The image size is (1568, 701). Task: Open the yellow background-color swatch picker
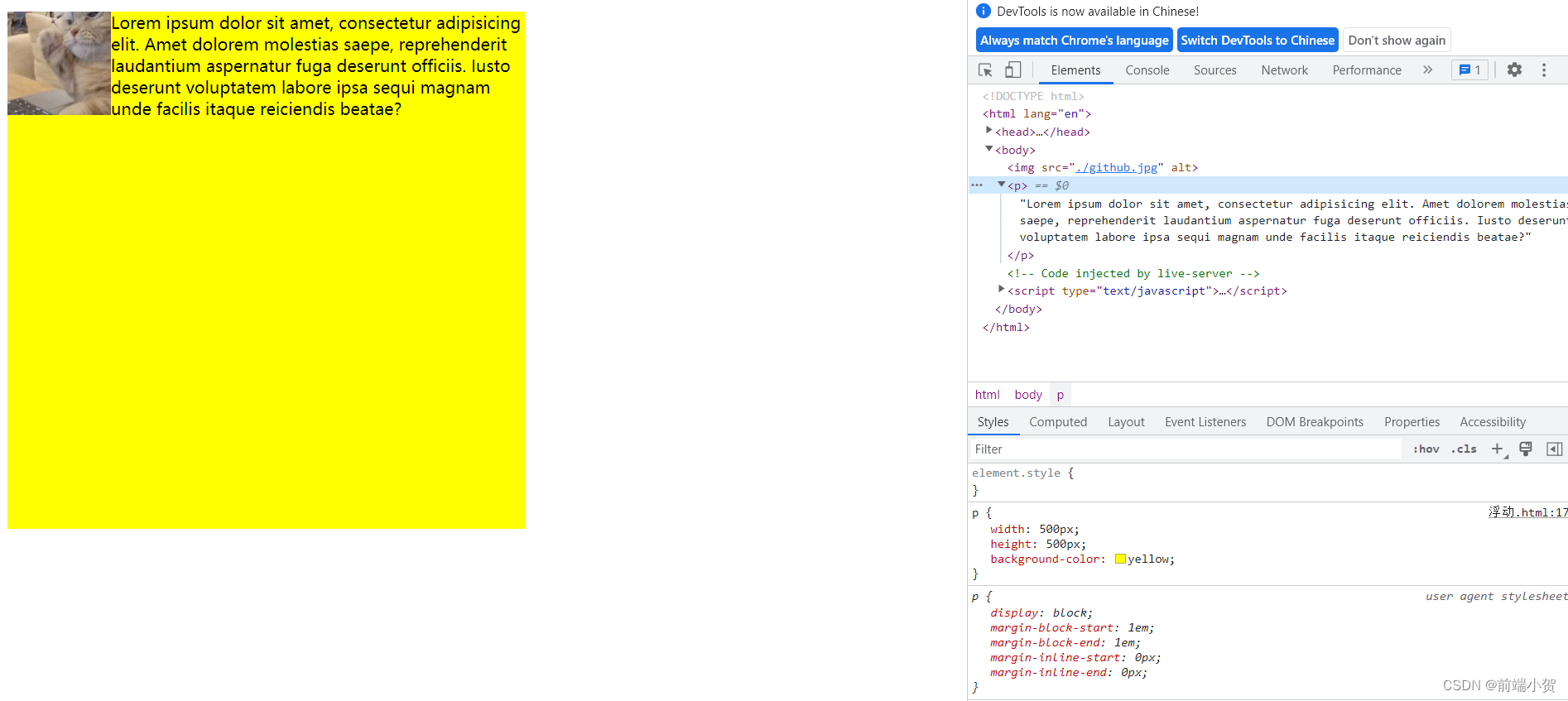1120,559
